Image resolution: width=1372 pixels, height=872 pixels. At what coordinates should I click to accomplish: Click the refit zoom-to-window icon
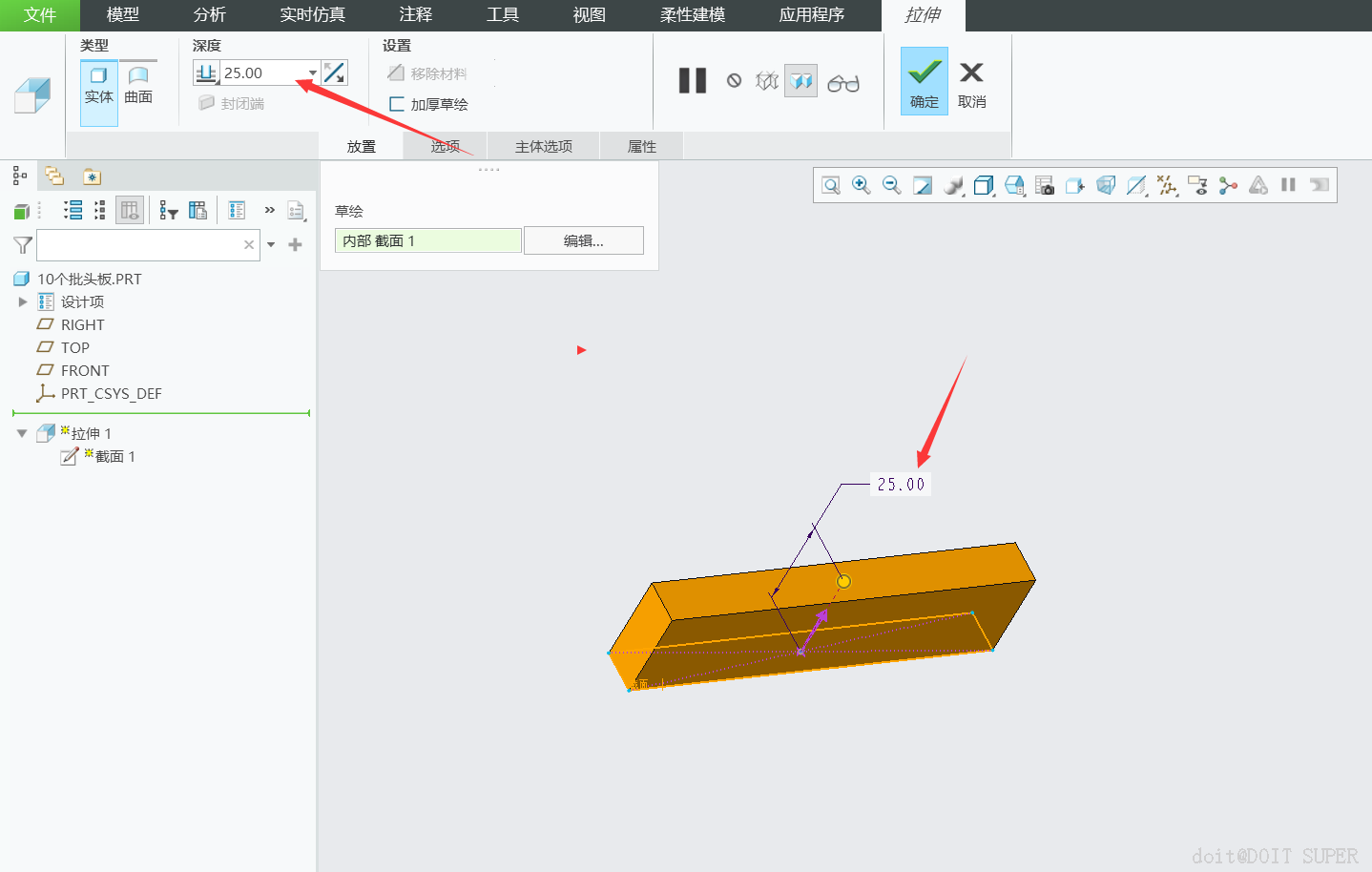831,185
